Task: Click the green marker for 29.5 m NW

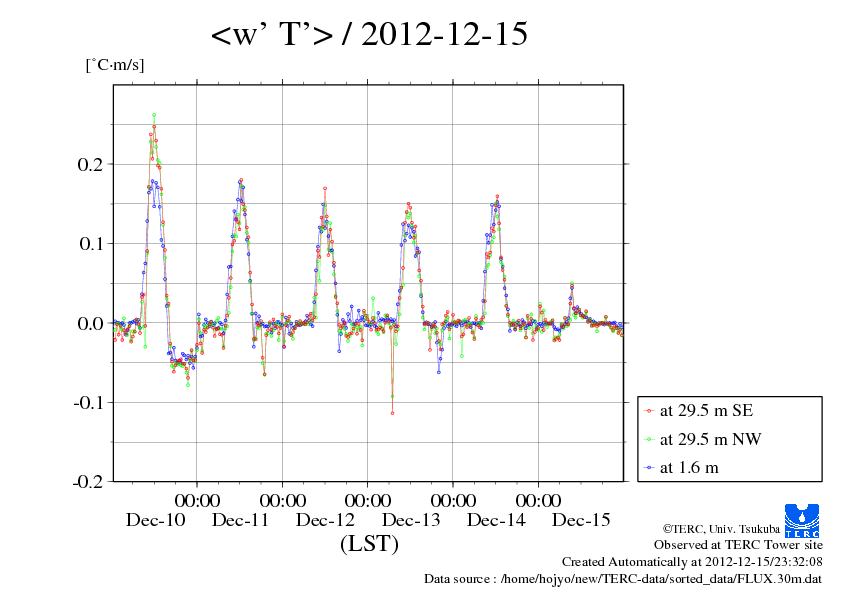Action: click(650, 438)
